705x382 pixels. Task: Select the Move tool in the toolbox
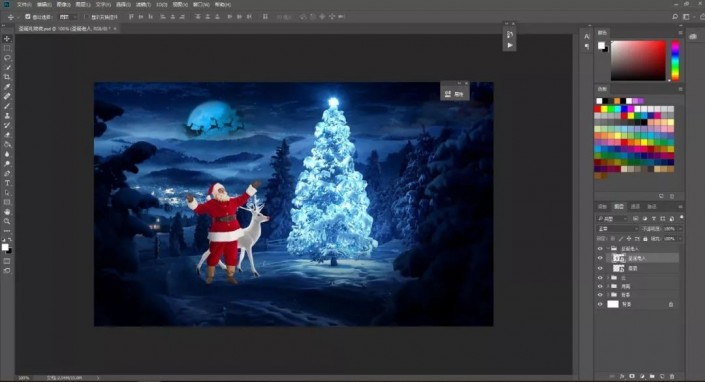tap(7, 39)
